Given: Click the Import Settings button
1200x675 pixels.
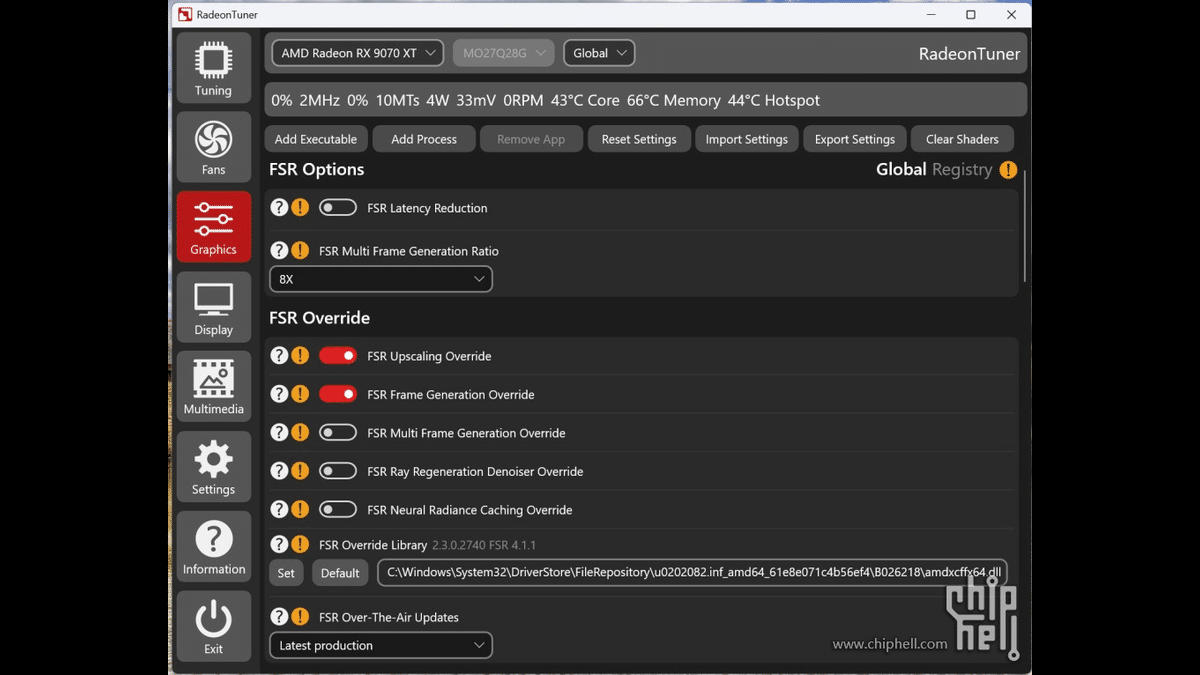Looking at the screenshot, I should point(747,139).
